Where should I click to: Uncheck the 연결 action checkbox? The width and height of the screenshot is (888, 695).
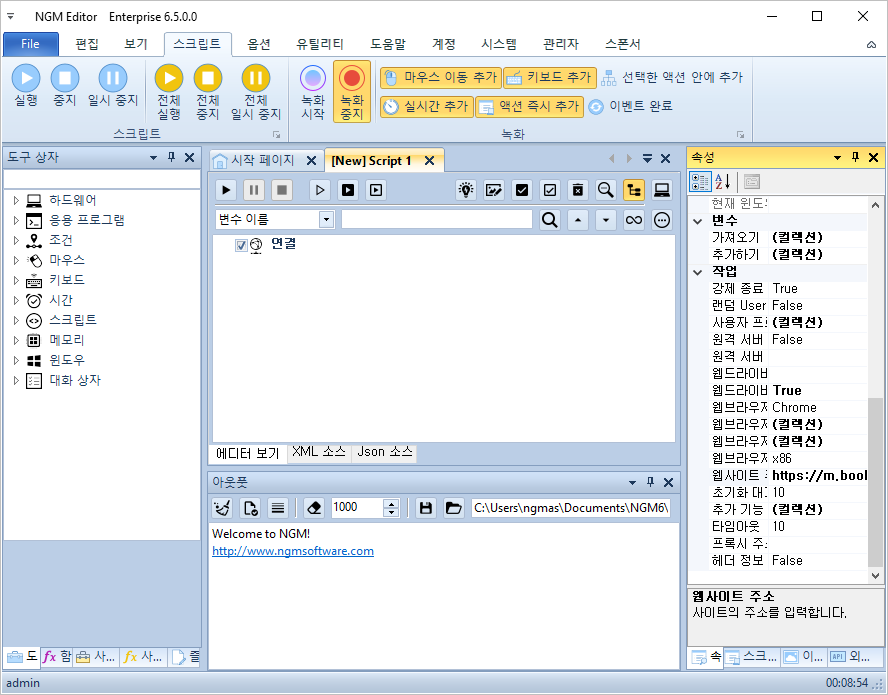point(241,245)
